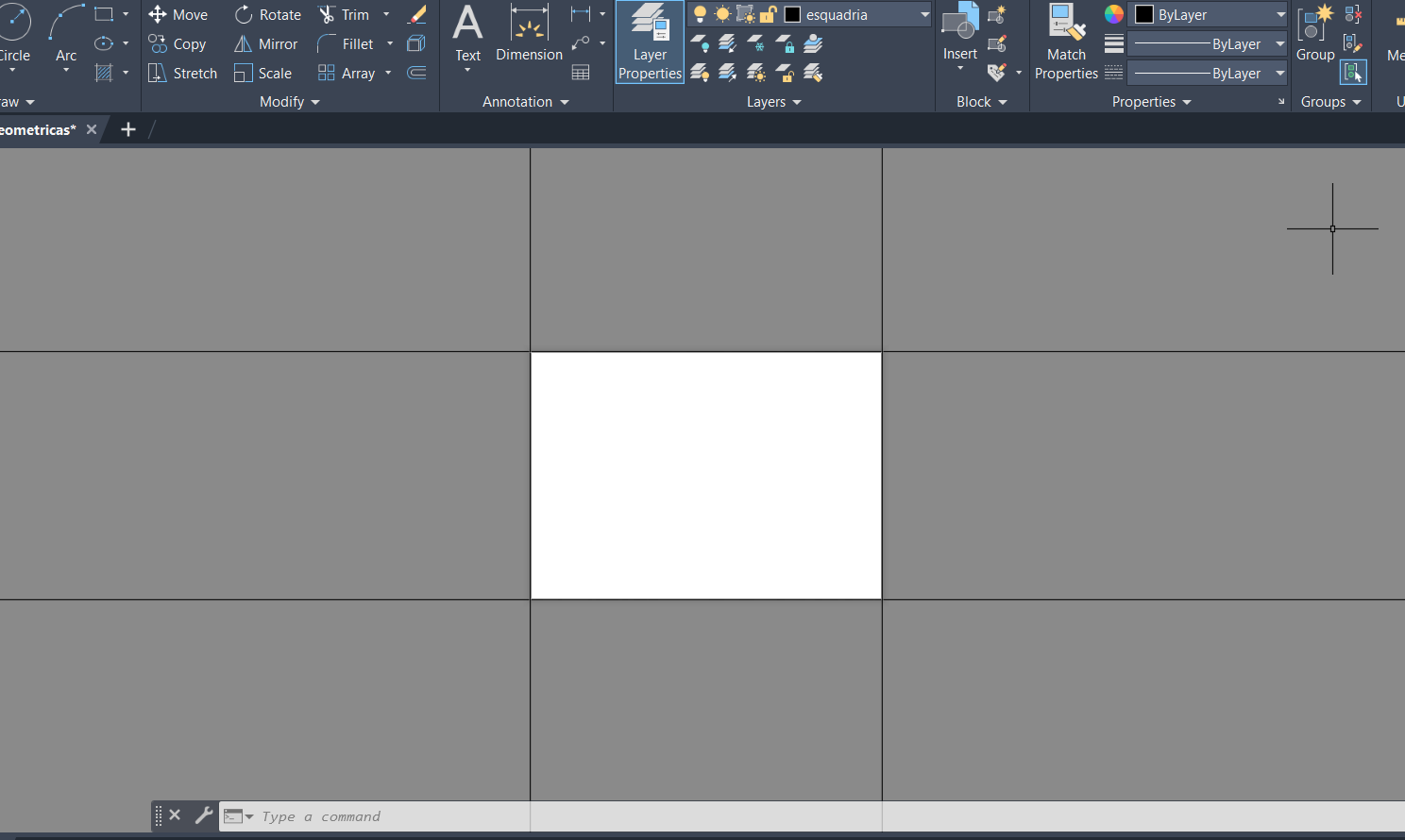Open the linetype ByLayer dropdown

pos(1281,73)
